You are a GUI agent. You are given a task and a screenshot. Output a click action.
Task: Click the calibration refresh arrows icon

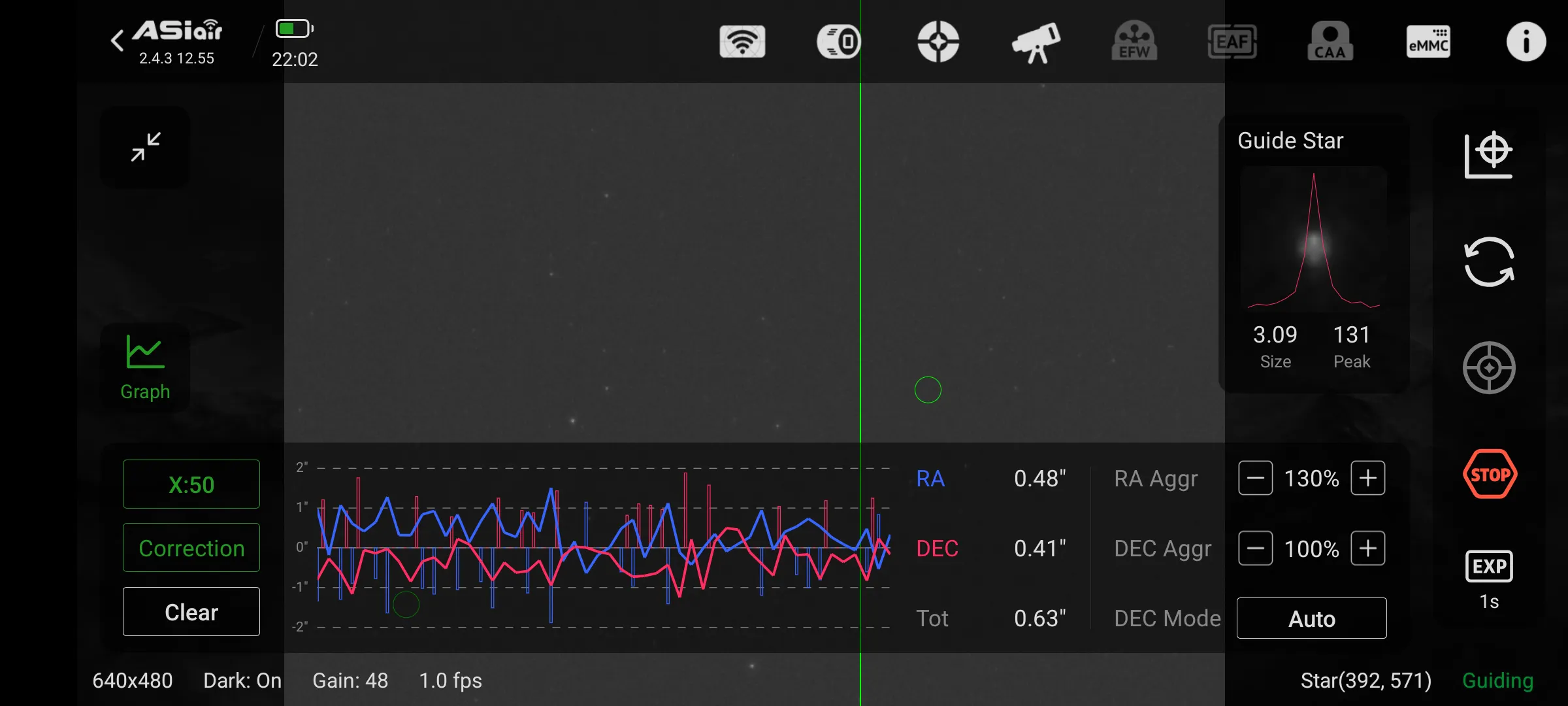[1489, 261]
